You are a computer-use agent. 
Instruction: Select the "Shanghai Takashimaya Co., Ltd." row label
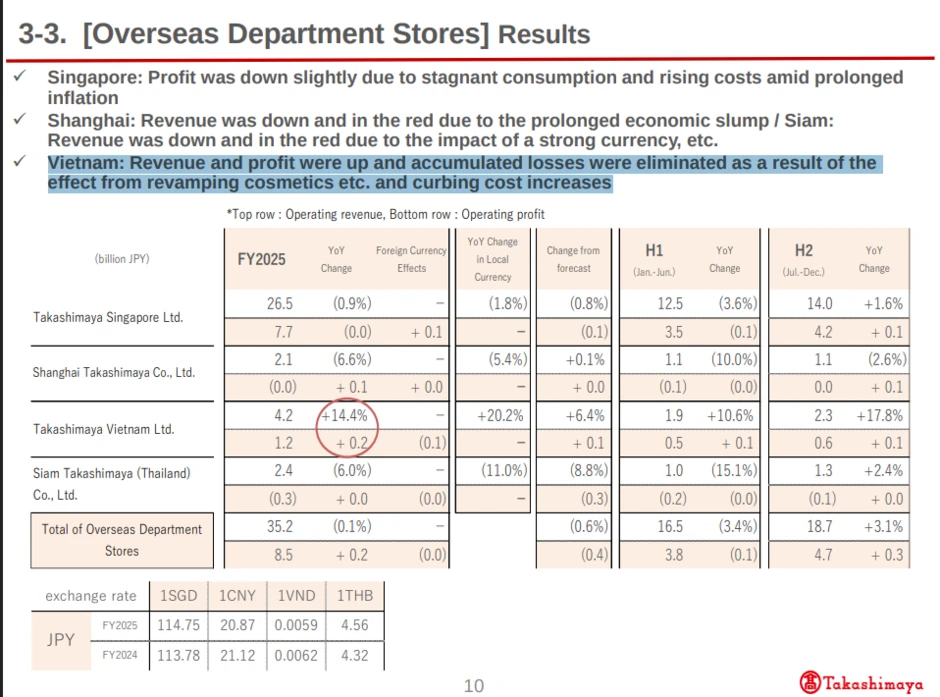[x=114, y=372]
